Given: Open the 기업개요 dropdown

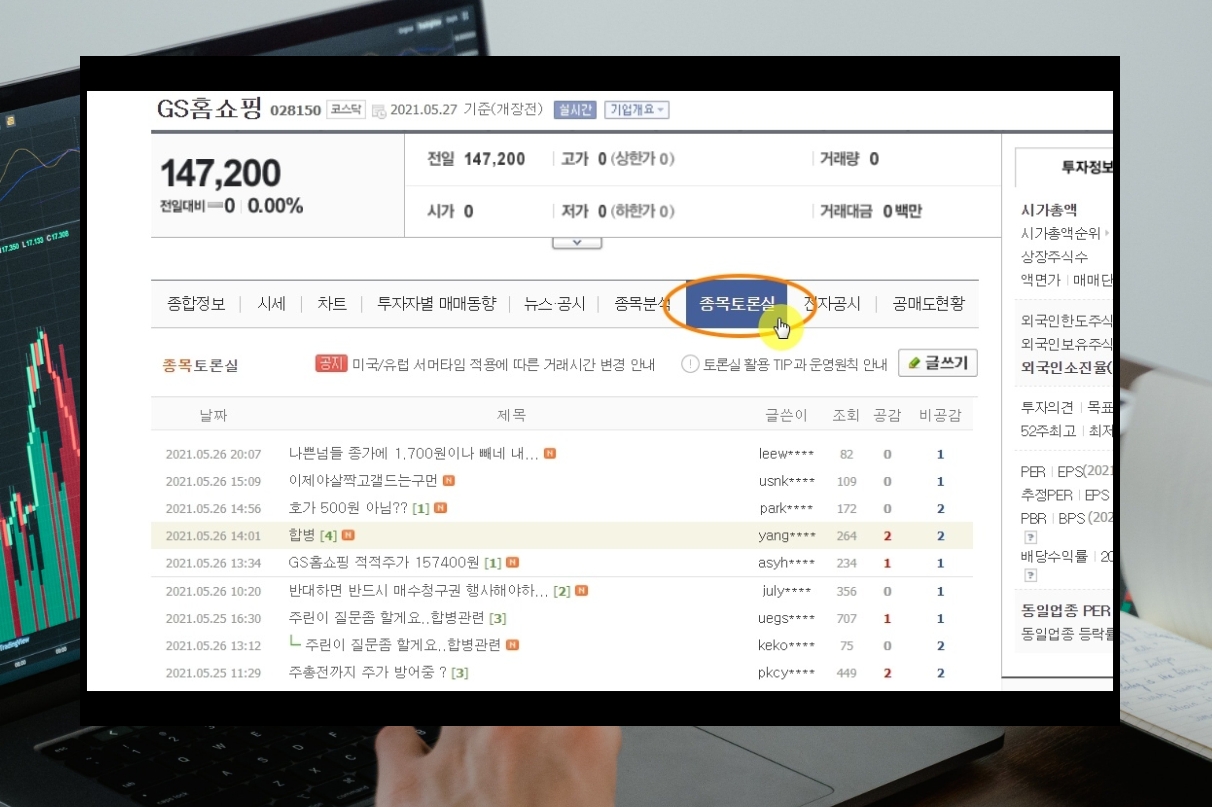Looking at the screenshot, I should point(637,109).
